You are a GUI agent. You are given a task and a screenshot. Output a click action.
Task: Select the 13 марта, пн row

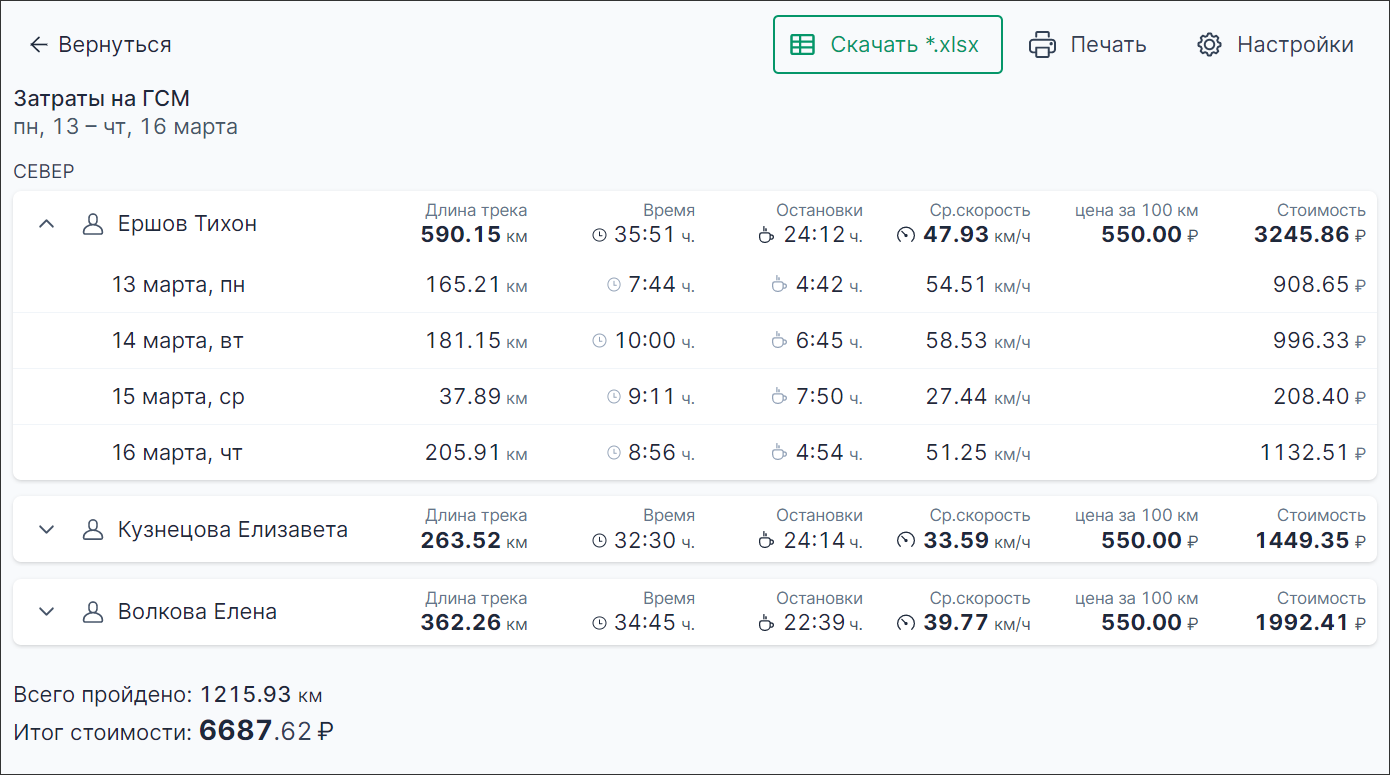pyautogui.click(x=178, y=285)
